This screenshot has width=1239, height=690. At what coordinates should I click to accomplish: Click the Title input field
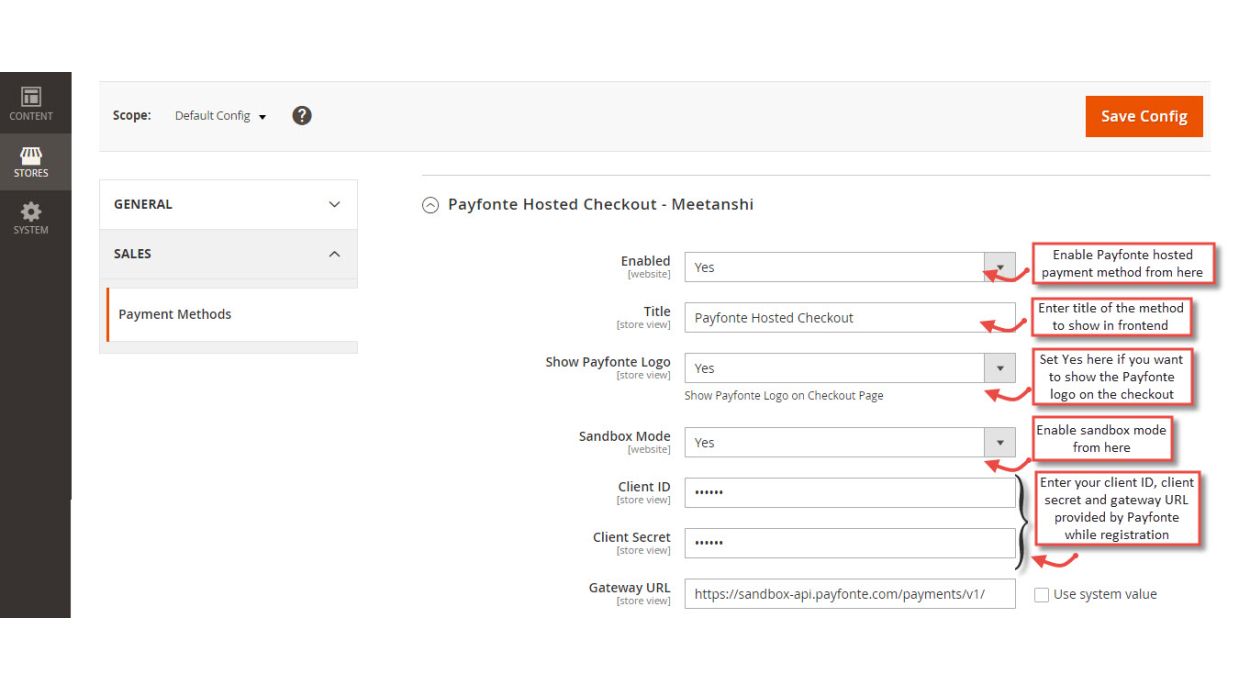850,318
